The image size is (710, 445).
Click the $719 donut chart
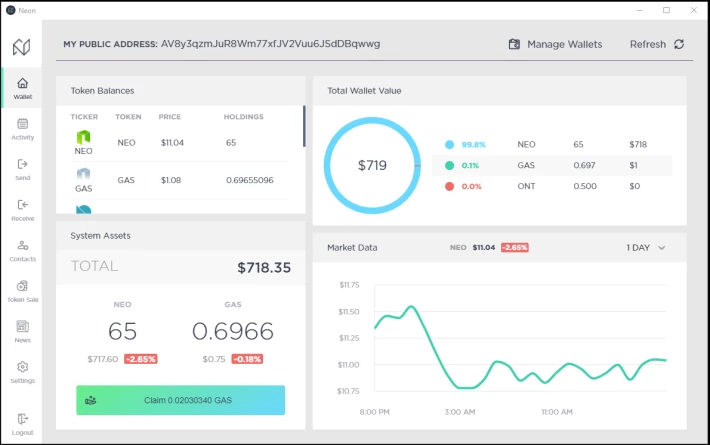click(x=372, y=165)
